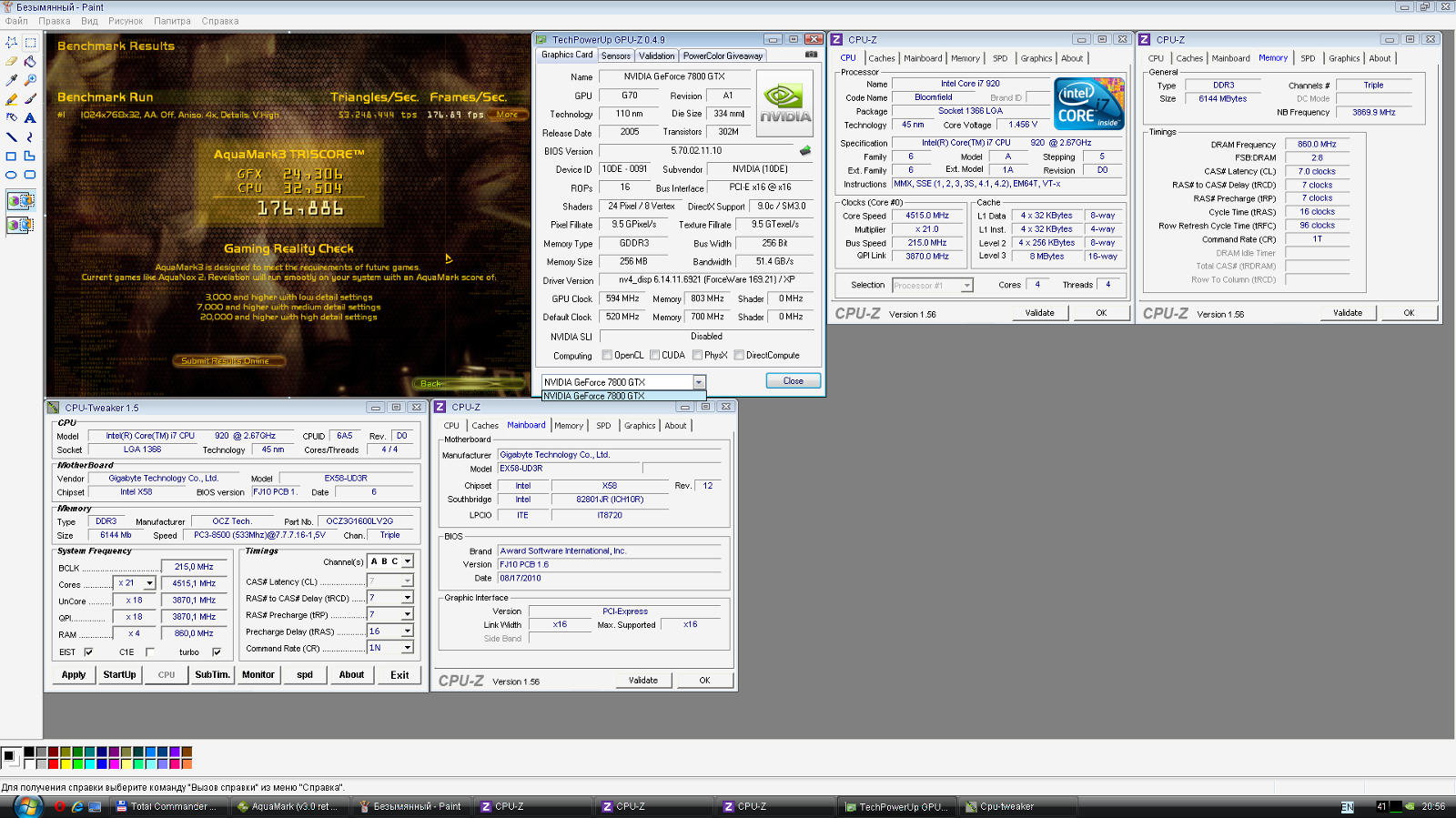Choose the opaque selection mode option
Viewport: 1456px width, 818px height.
click(20, 200)
